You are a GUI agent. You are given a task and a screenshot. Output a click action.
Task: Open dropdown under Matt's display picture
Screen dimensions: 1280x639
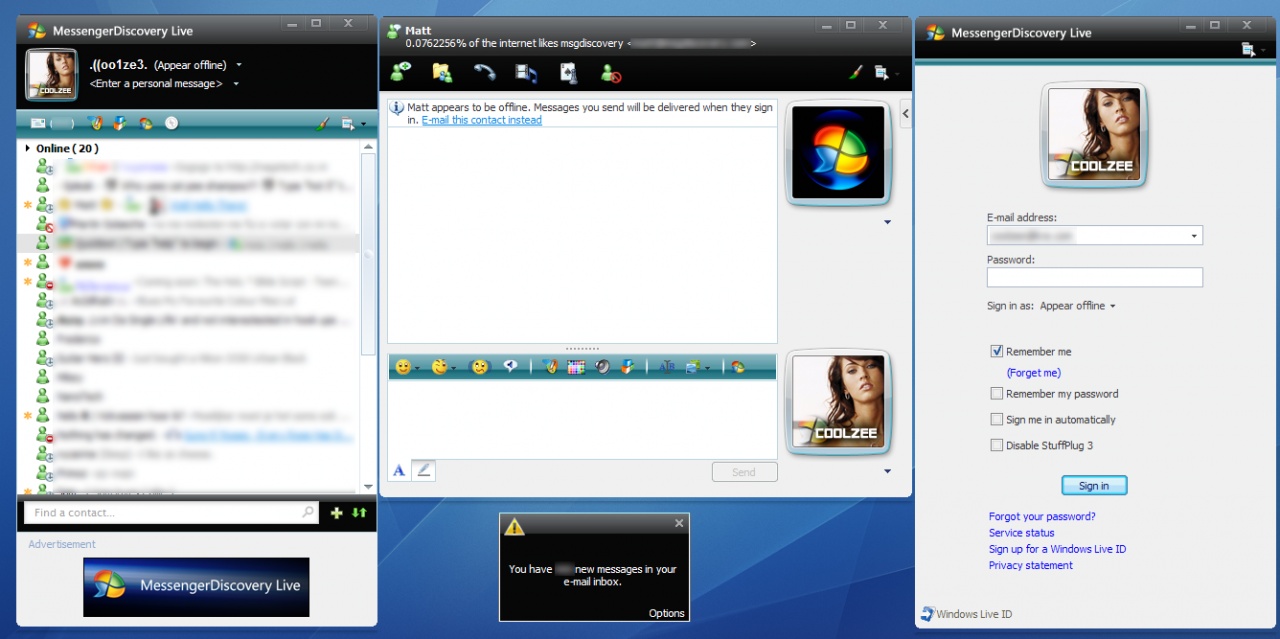(x=887, y=223)
